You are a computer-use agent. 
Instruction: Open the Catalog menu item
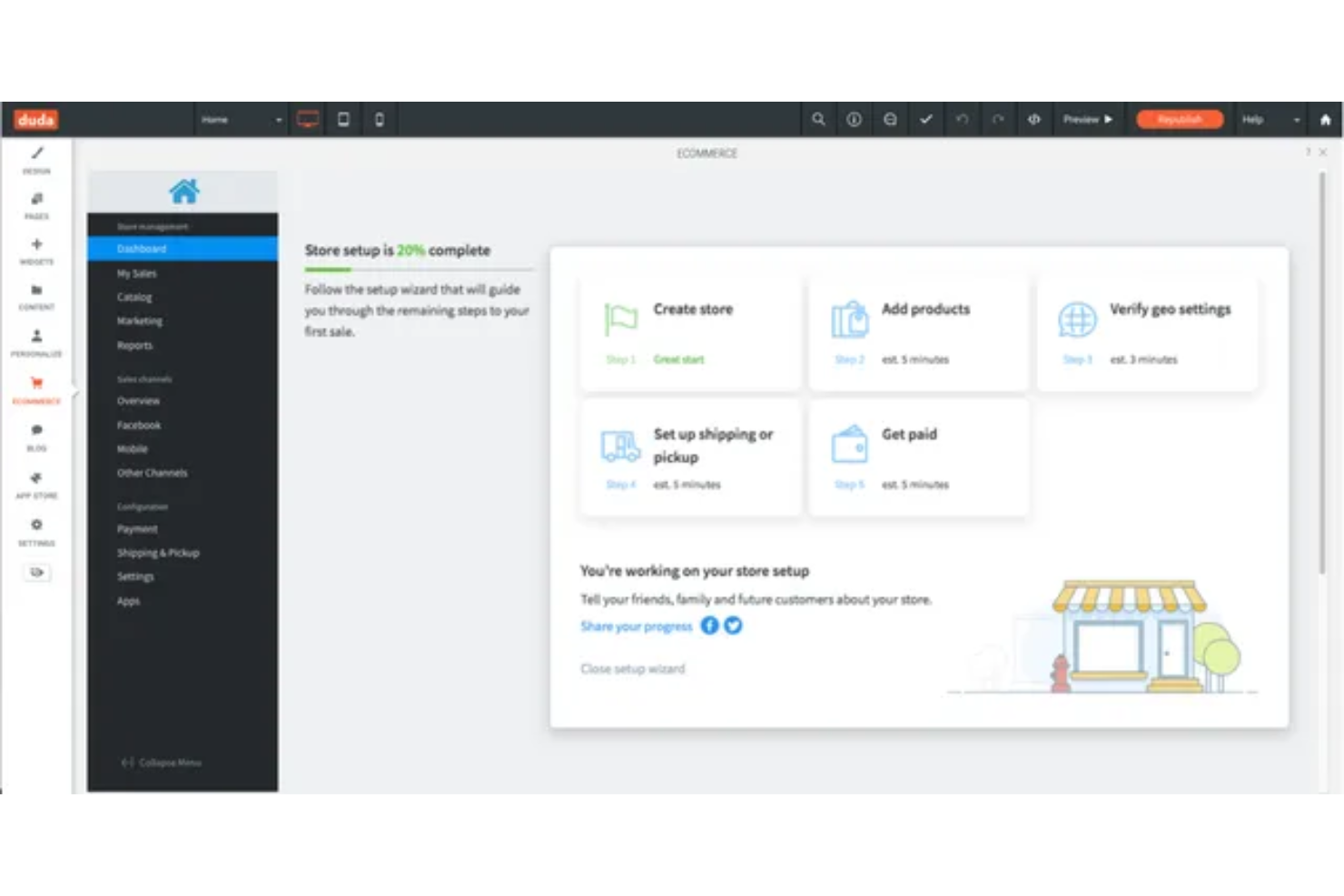coord(134,296)
